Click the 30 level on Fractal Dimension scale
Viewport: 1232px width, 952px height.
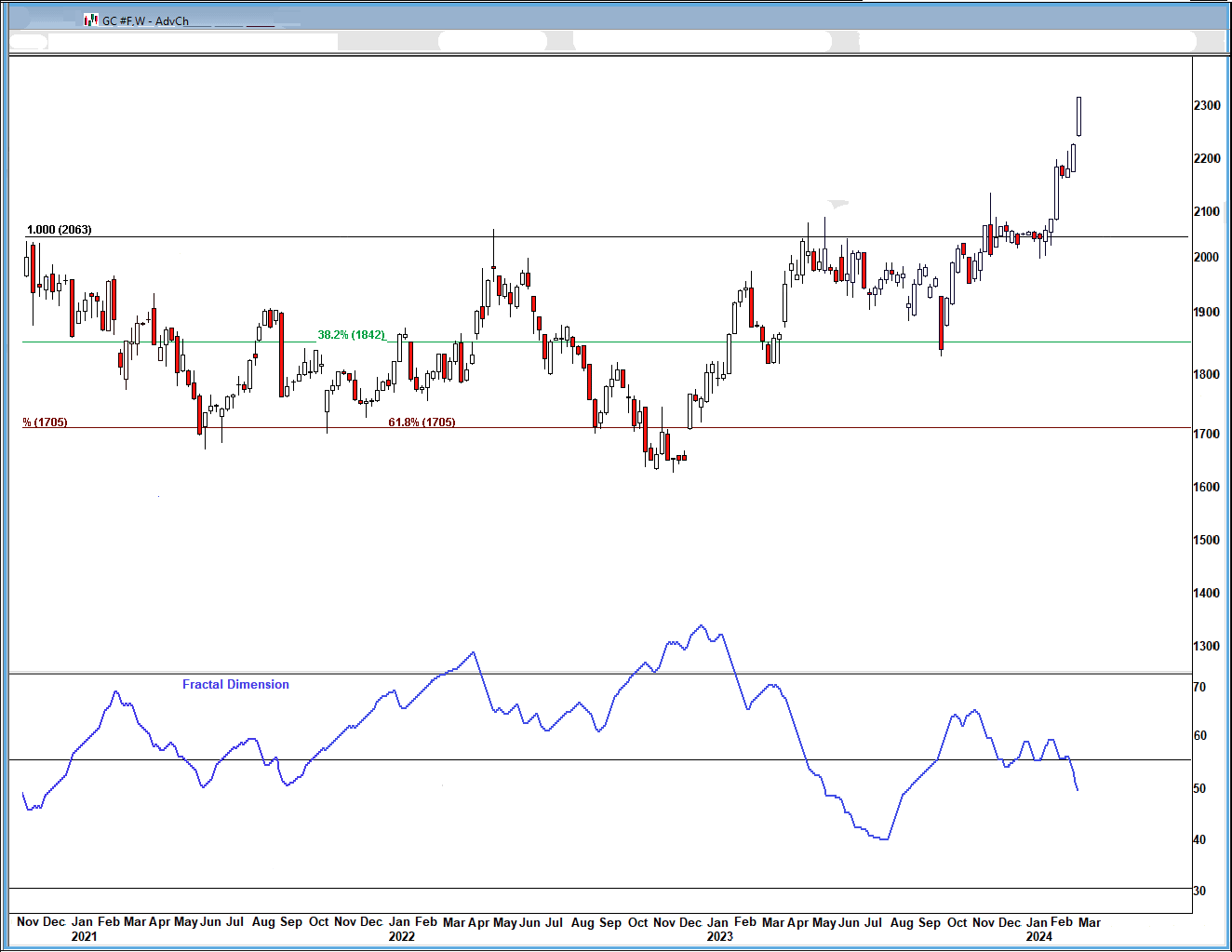[1199, 892]
